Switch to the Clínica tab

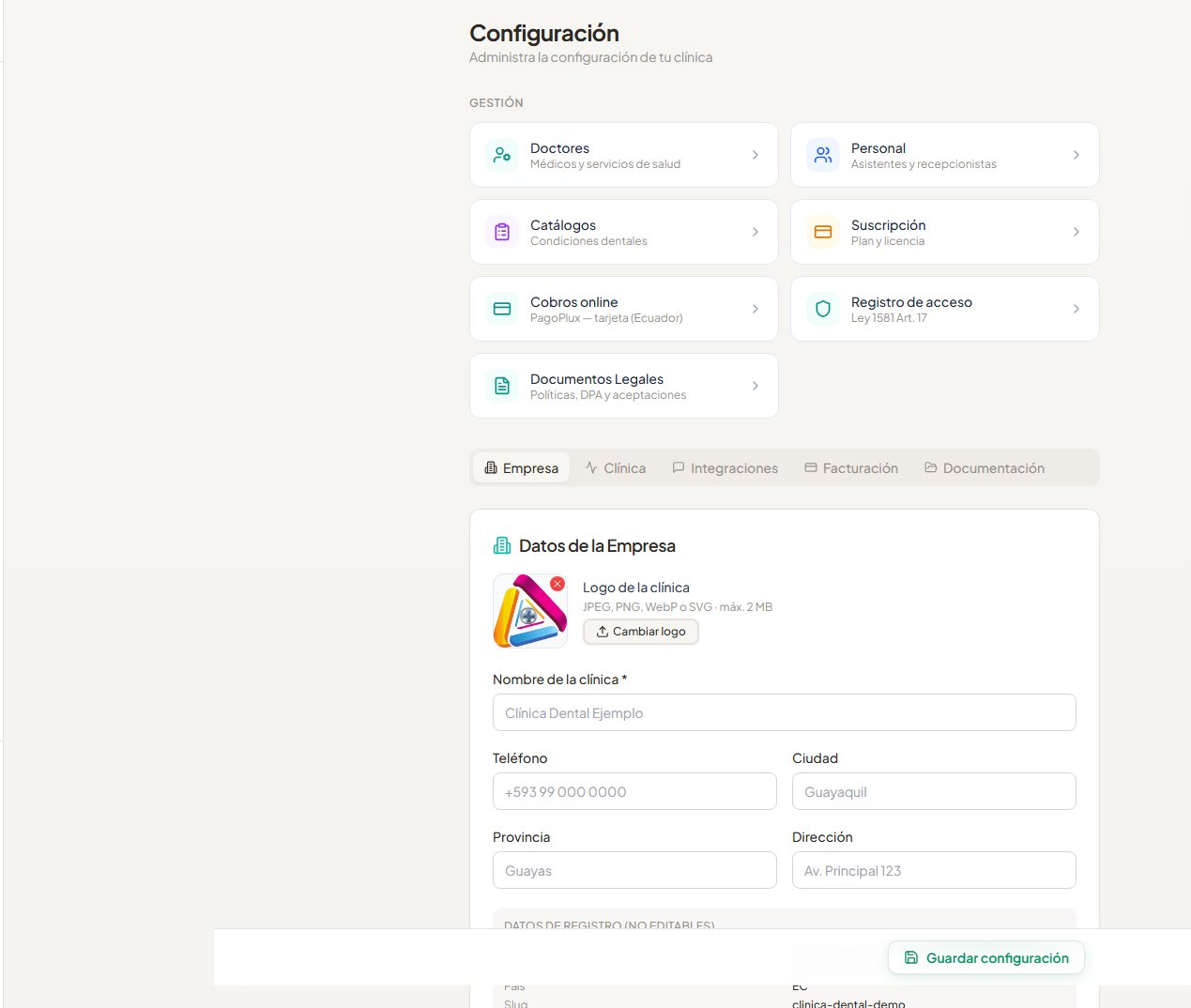click(615, 467)
